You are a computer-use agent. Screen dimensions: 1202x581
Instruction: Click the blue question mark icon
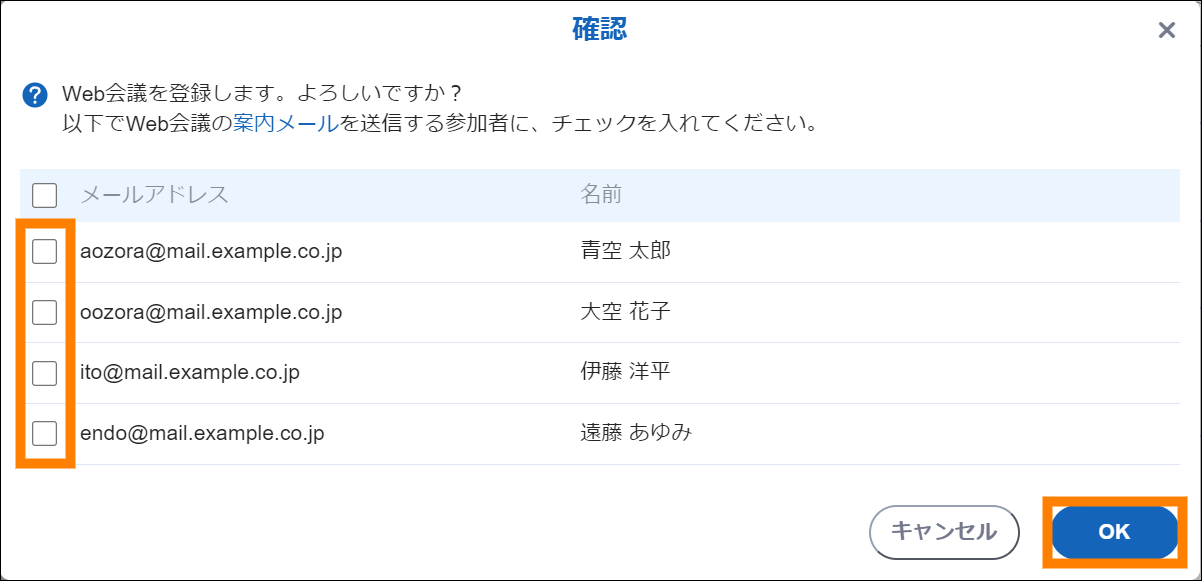pyautogui.click(x=35, y=95)
